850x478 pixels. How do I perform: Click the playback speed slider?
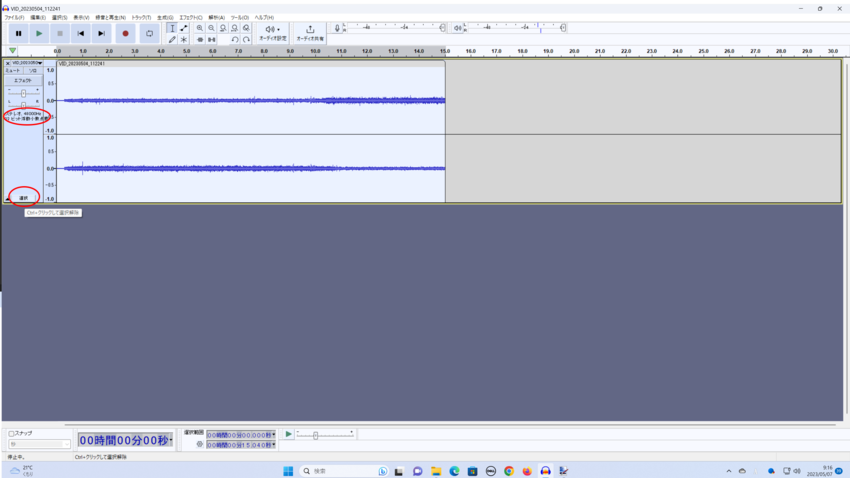325,435
